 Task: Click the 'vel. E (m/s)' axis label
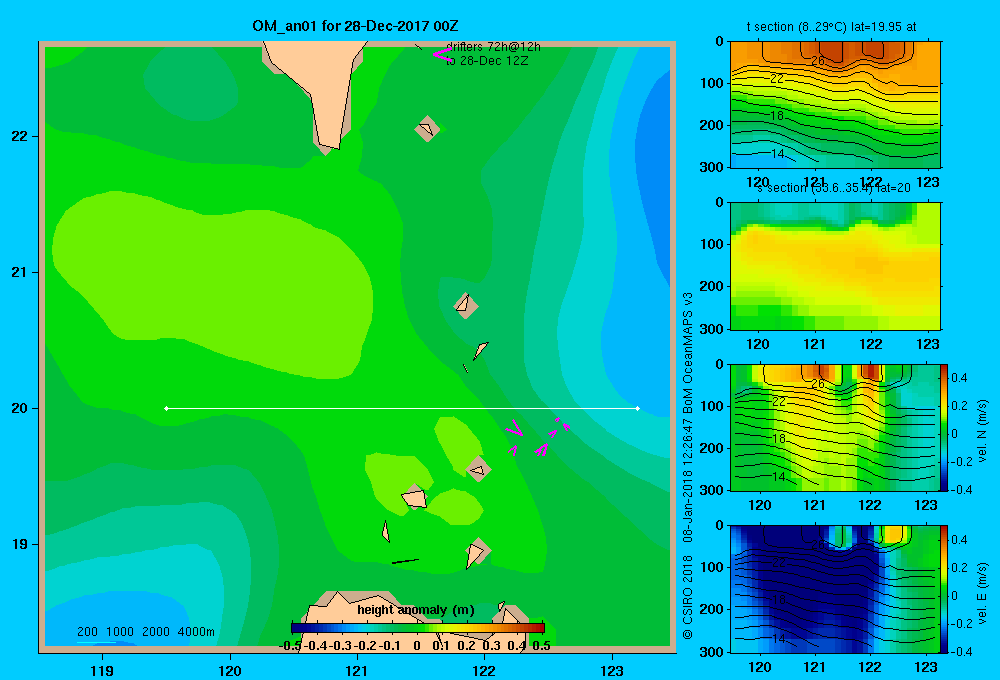tap(982, 593)
